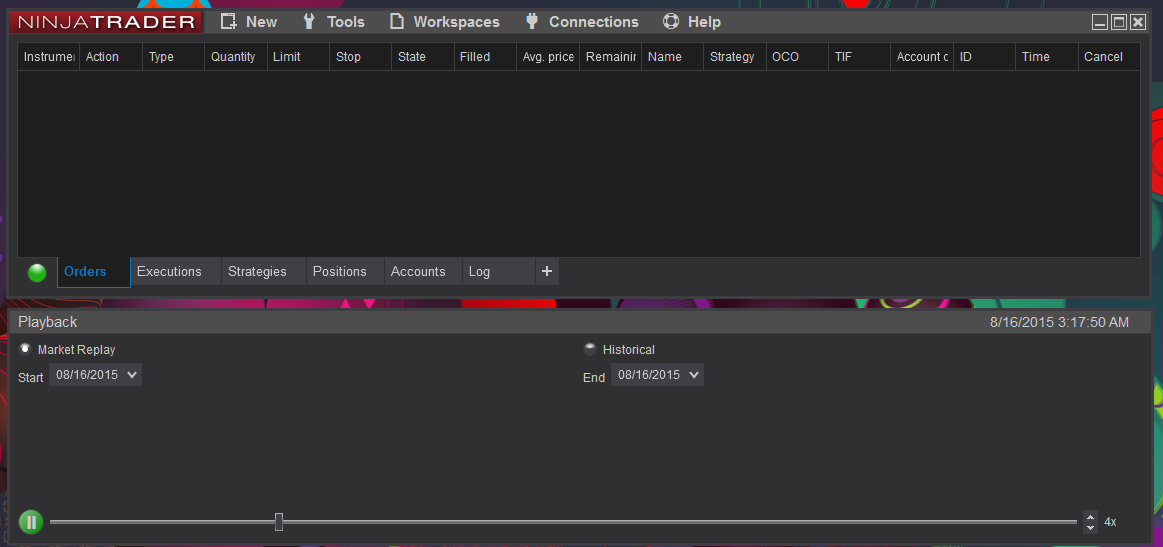Sort by Type column header
This screenshot has width=1163, height=547.
(x=174, y=56)
